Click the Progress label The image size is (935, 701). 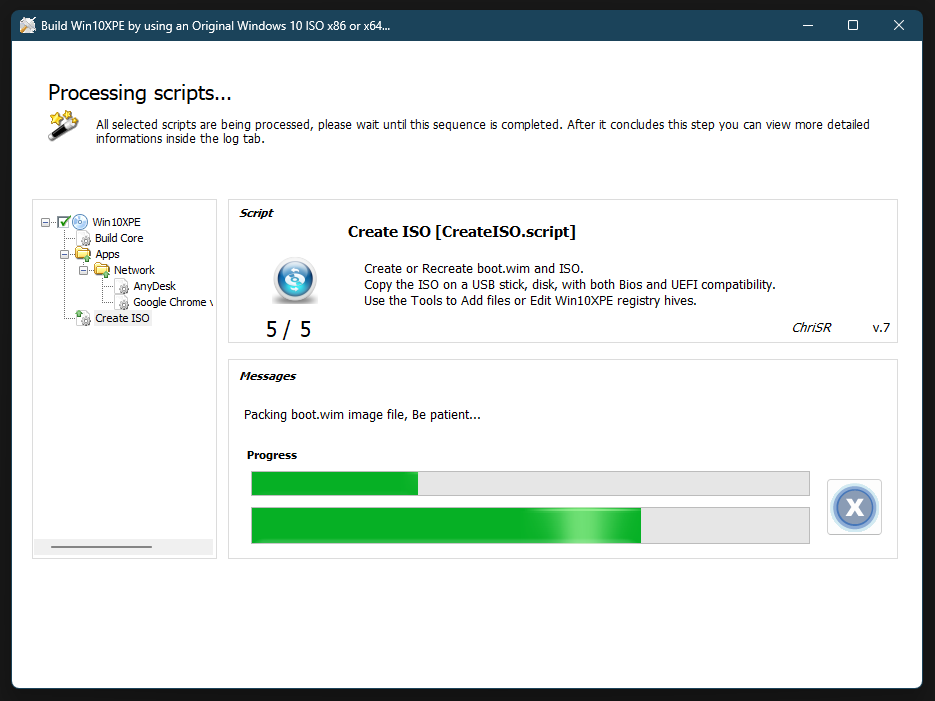point(272,455)
